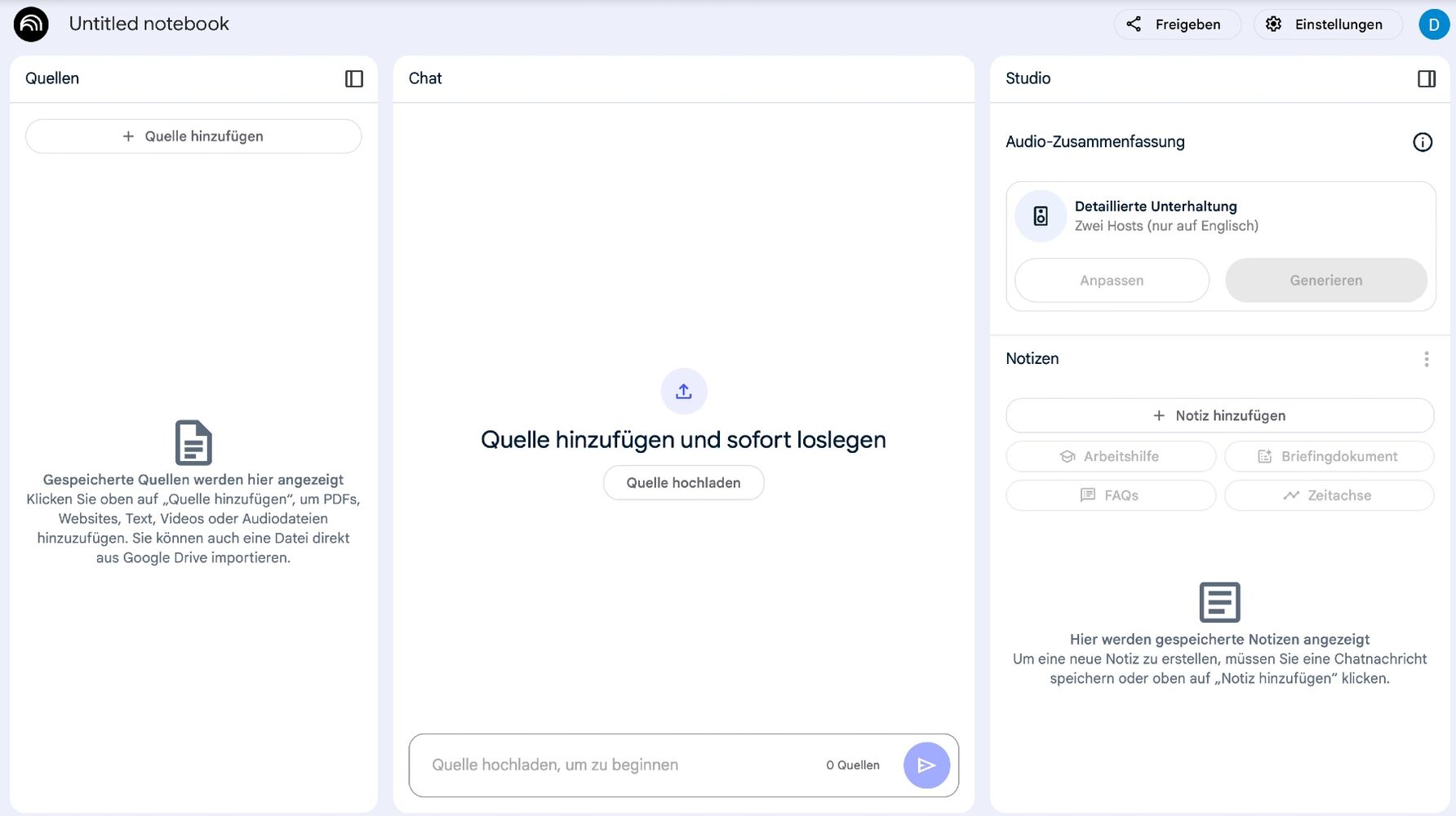Open Einstellungen settings menu
This screenshot has height=816, width=1456.
1327,24
